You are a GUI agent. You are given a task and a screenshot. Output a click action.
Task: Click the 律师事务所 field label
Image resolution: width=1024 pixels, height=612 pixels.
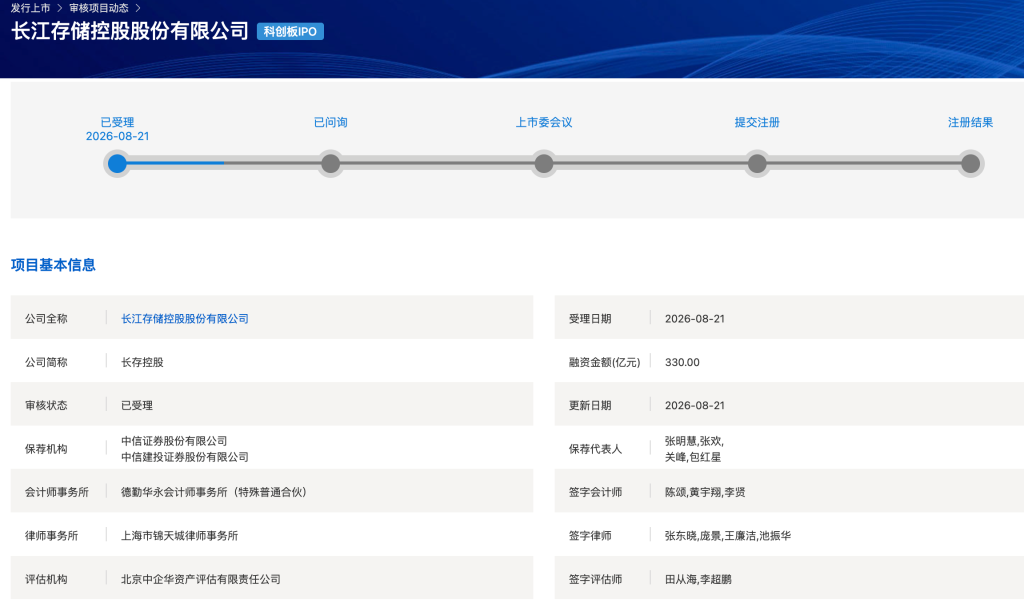[x=52, y=536]
